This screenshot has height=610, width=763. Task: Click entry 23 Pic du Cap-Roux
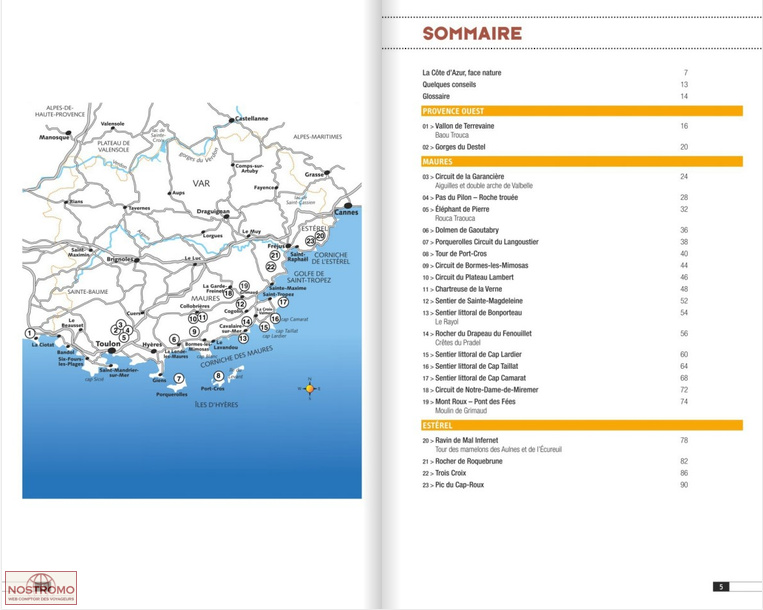pyautogui.click(x=453, y=485)
